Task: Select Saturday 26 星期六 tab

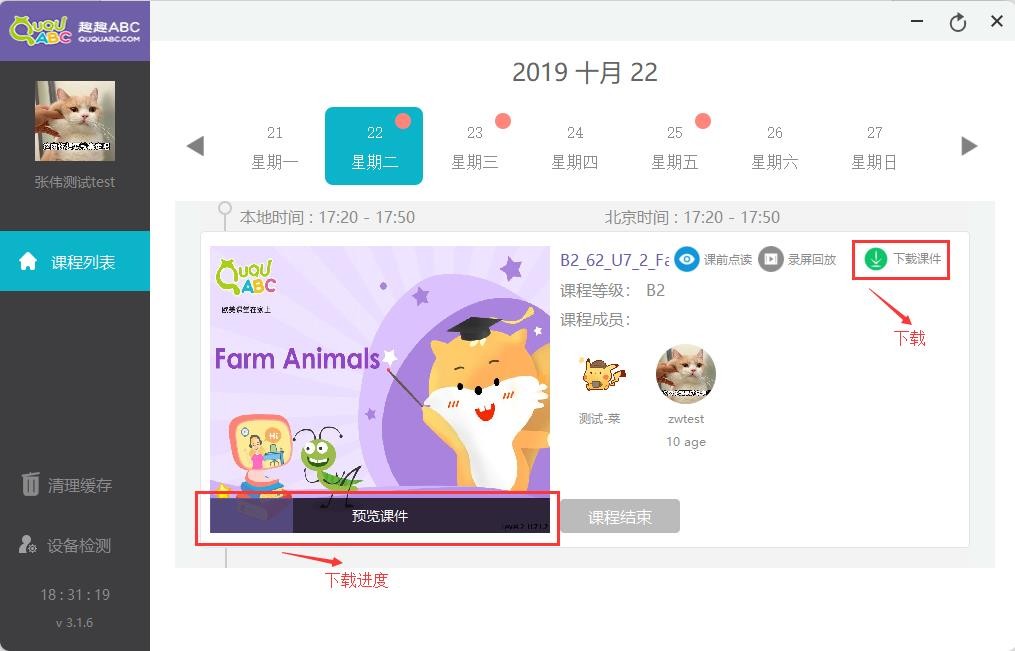Action: pyautogui.click(x=774, y=147)
